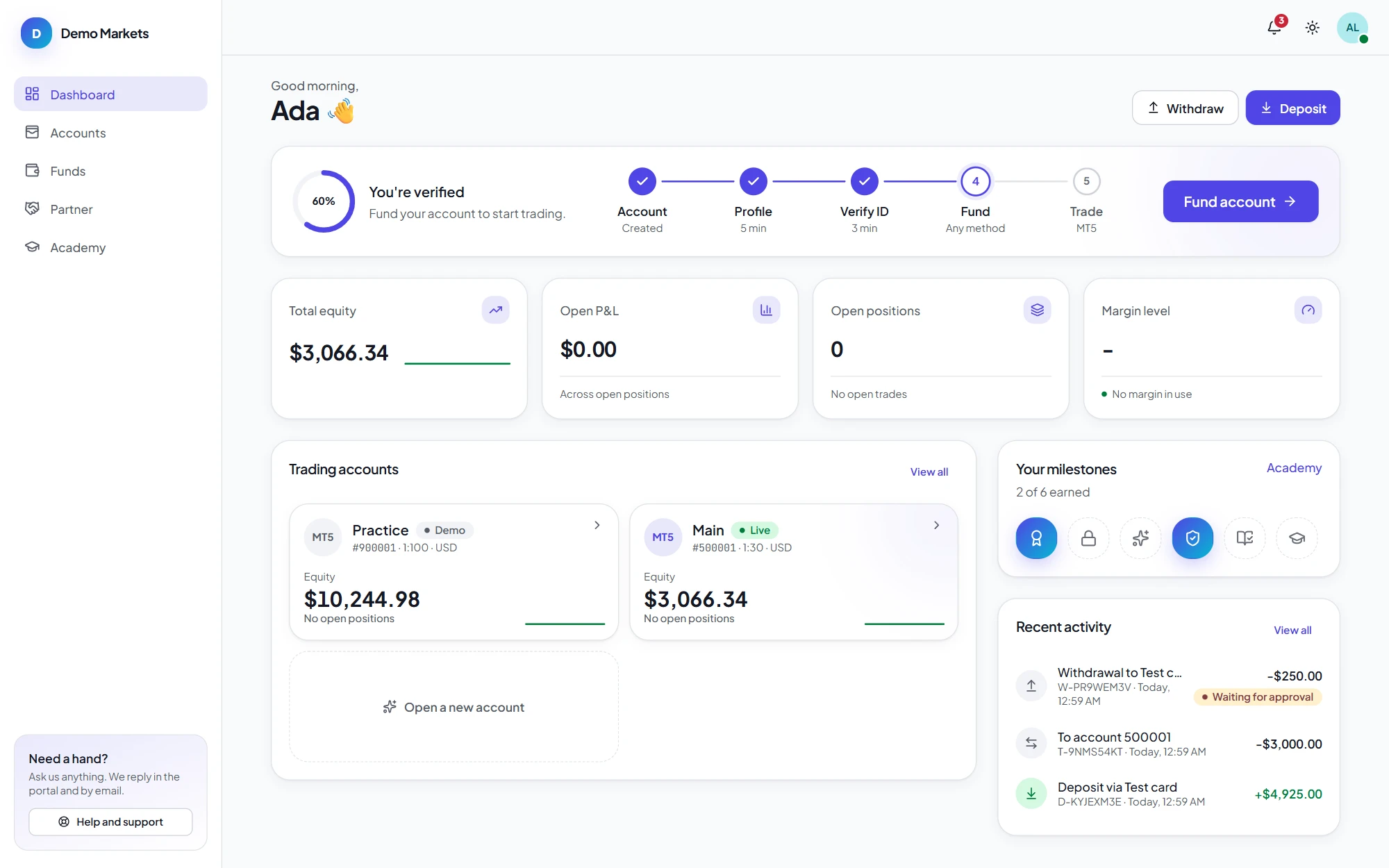This screenshot has width=1389, height=868.
Task: Select the earned ribbon award milestone
Action: (1036, 538)
